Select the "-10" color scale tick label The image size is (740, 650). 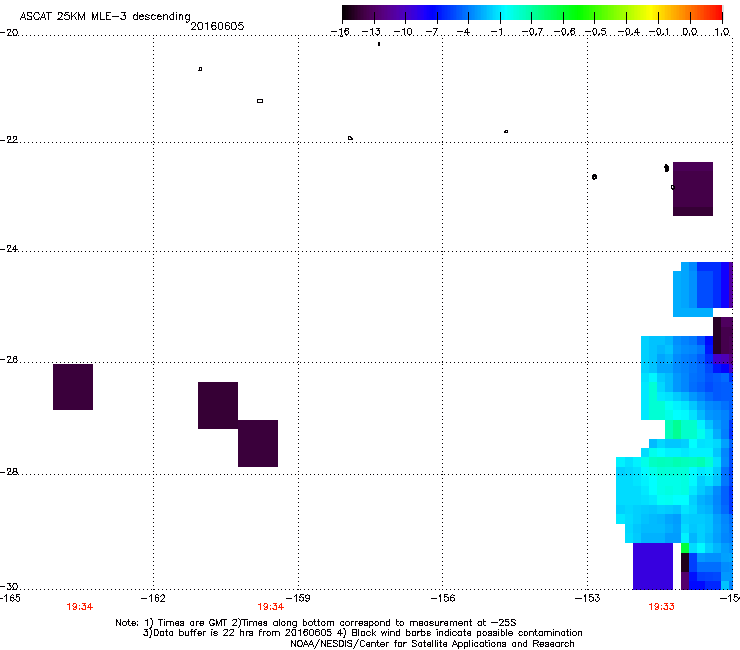(x=403, y=32)
